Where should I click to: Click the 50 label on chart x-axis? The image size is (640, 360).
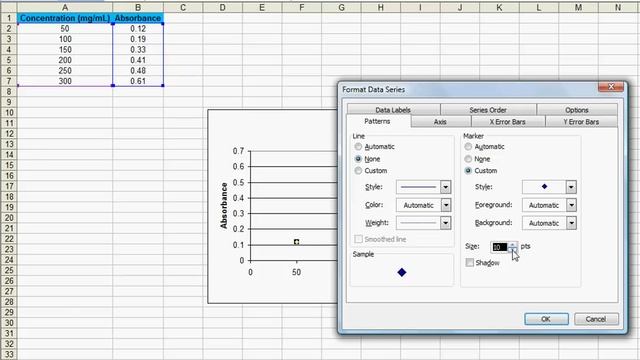pyautogui.click(x=296, y=272)
